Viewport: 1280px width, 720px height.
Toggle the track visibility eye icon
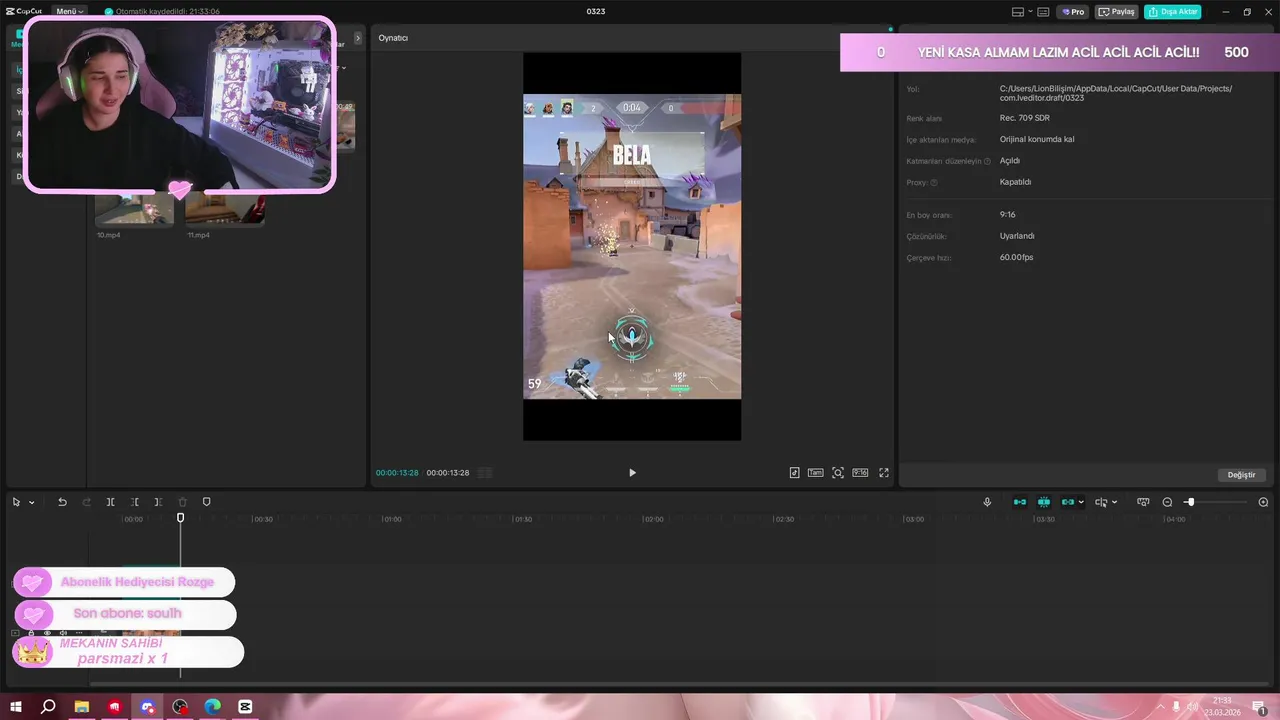[x=47, y=633]
